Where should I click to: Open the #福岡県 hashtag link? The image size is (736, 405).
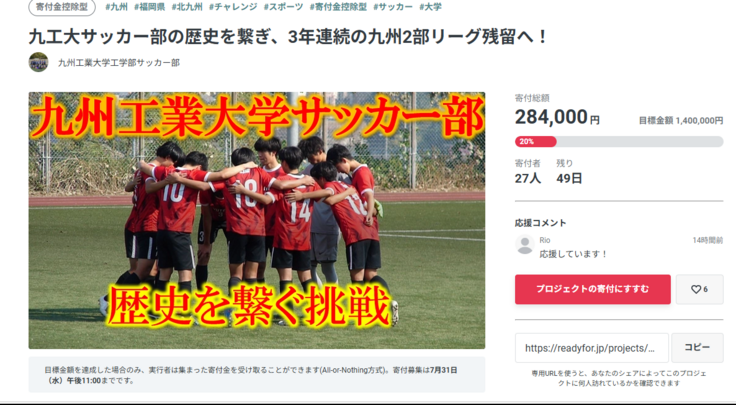click(149, 7)
